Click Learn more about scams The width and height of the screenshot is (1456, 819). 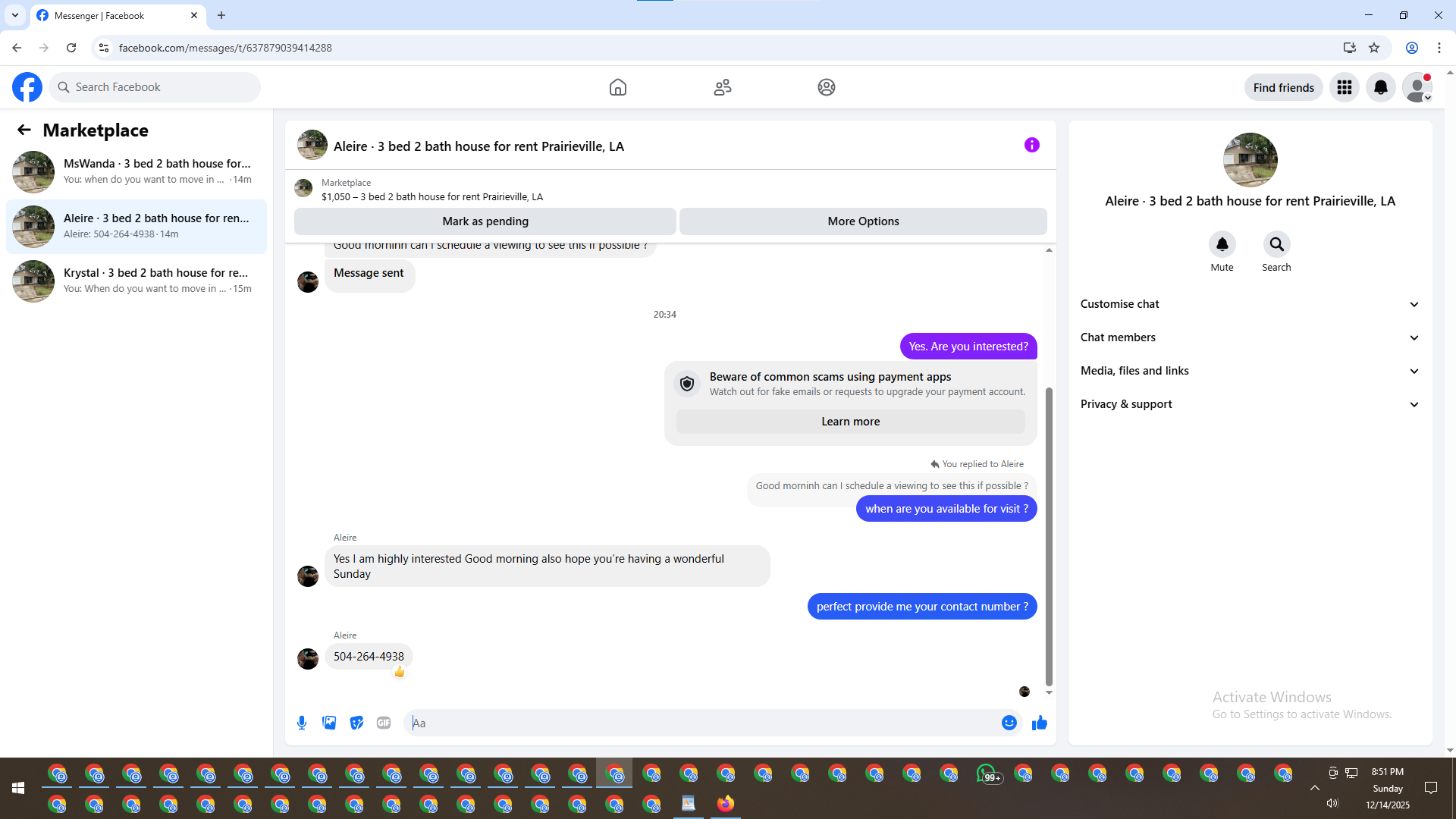(x=850, y=422)
